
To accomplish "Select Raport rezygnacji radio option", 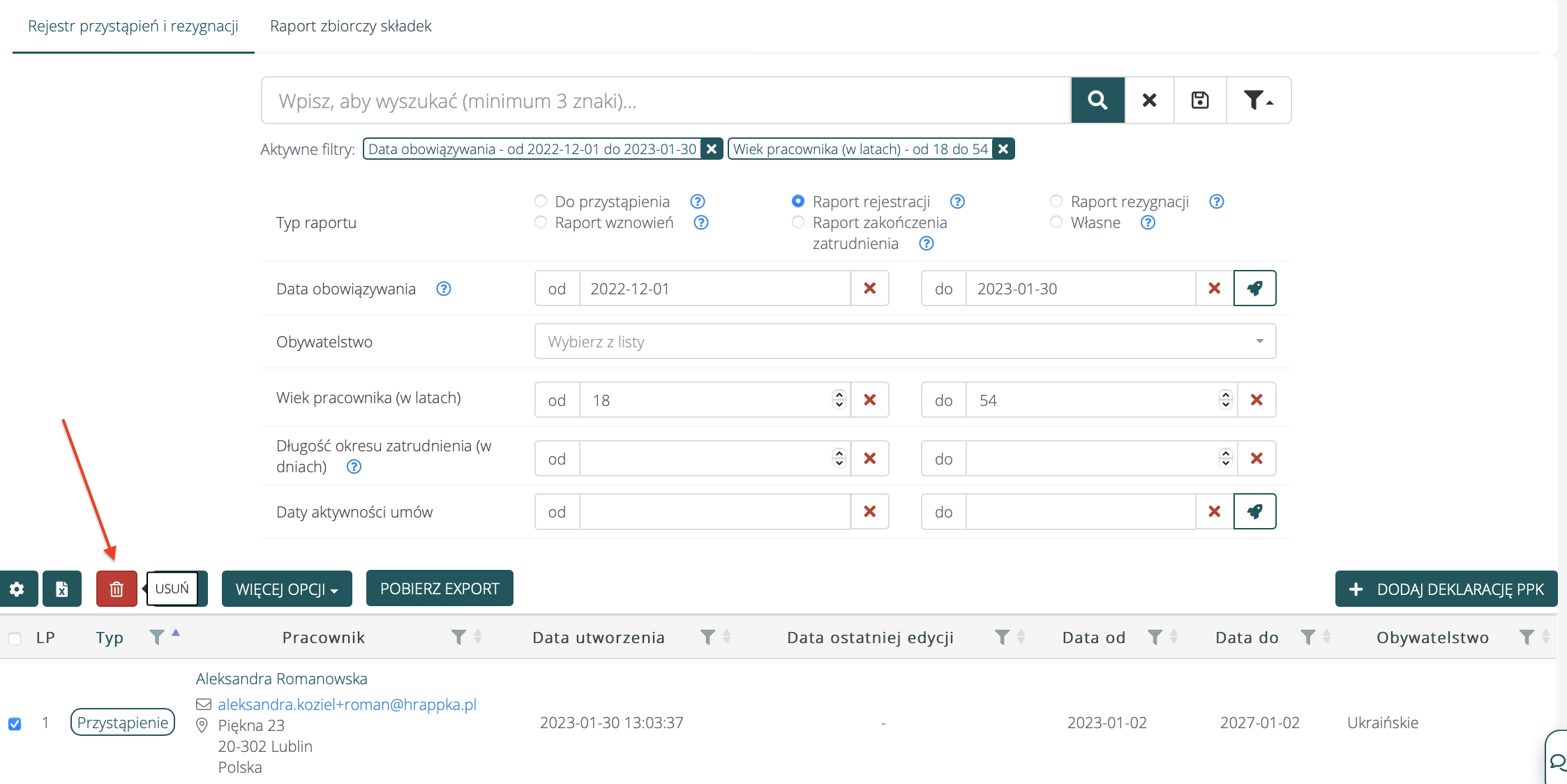I will coord(1056,202).
